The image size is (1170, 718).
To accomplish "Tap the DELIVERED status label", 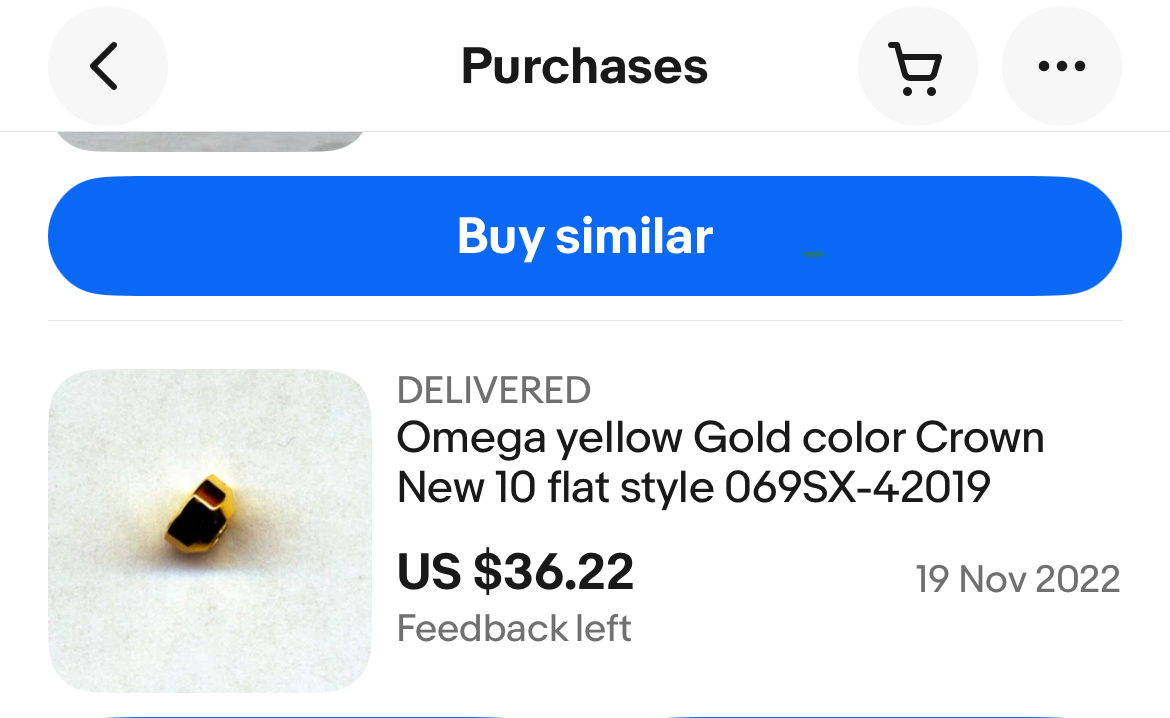I will pyautogui.click(x=494, y=390).
